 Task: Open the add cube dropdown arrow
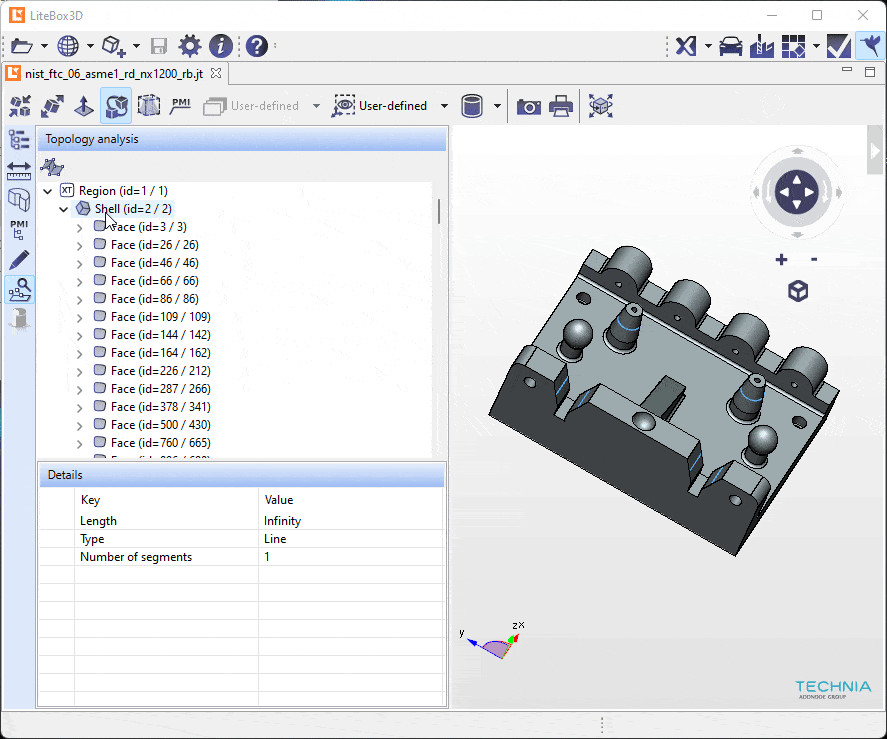point(136,46)
